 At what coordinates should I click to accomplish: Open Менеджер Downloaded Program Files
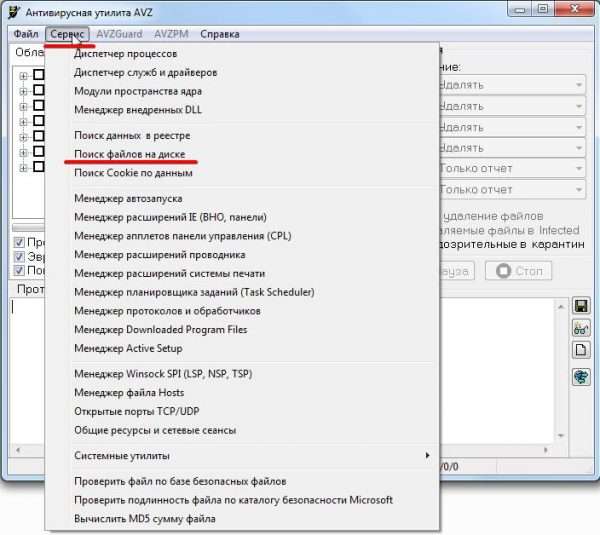click(161, 330)
